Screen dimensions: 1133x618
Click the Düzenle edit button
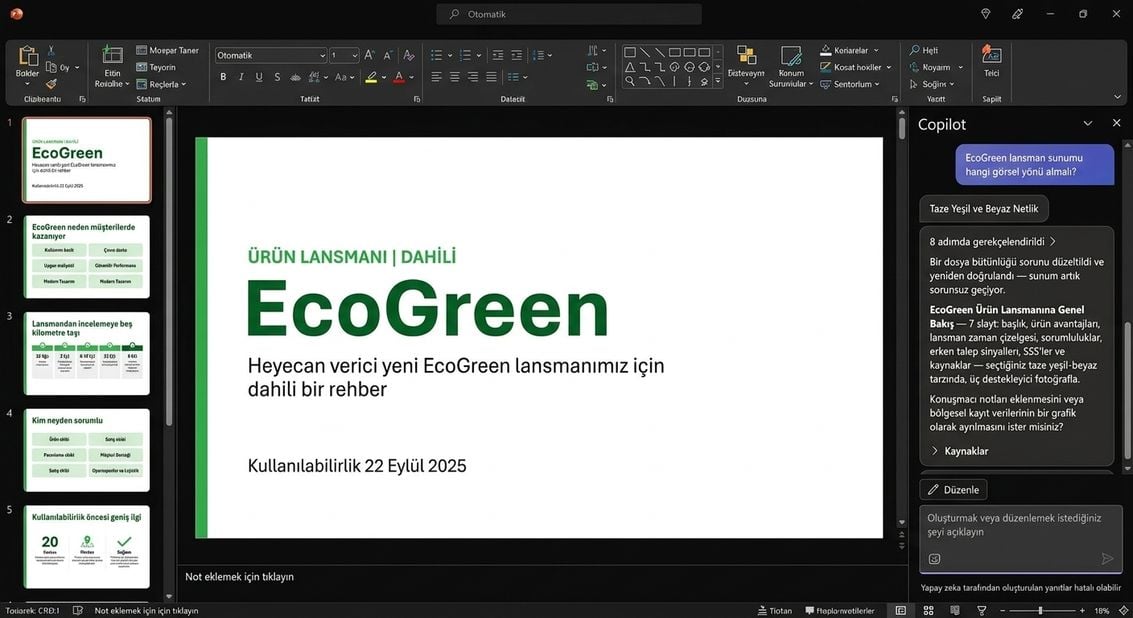(953, 489)
